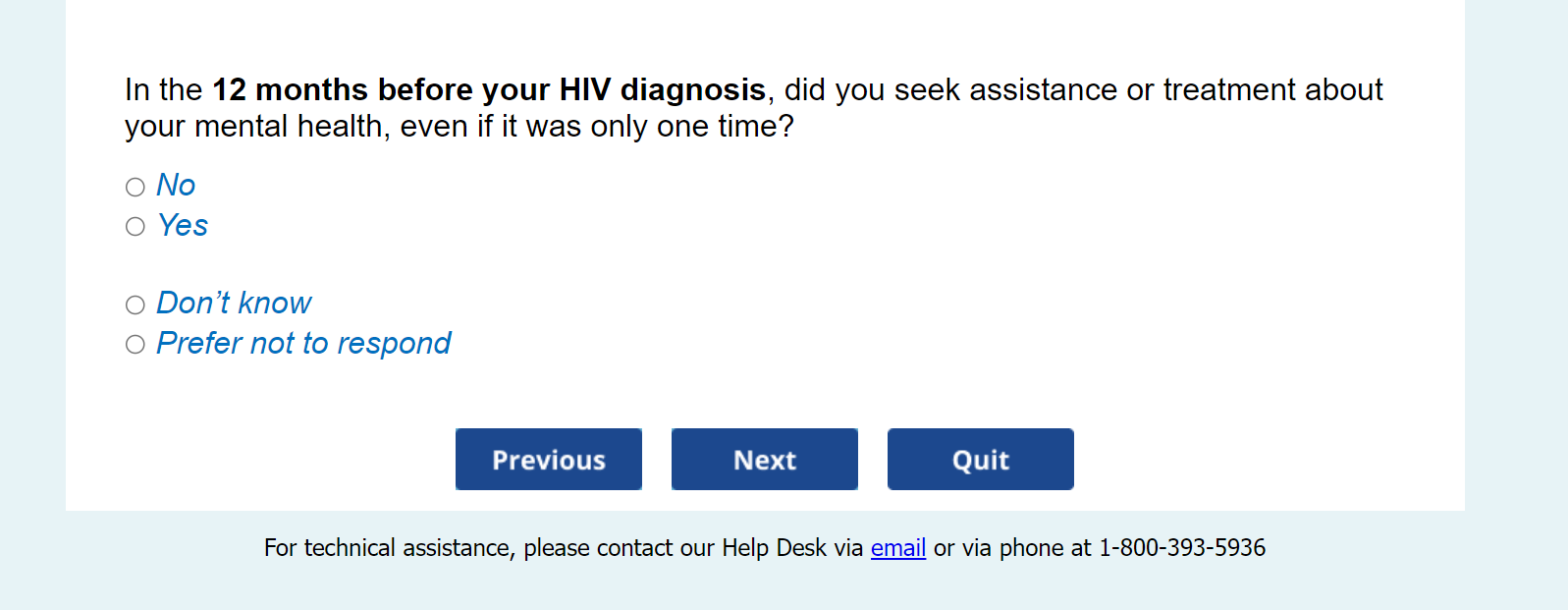The height and width of the screenshot is (610, 1568).
Task: Exit the survey using Quit
Action: (x=980, y=459)
